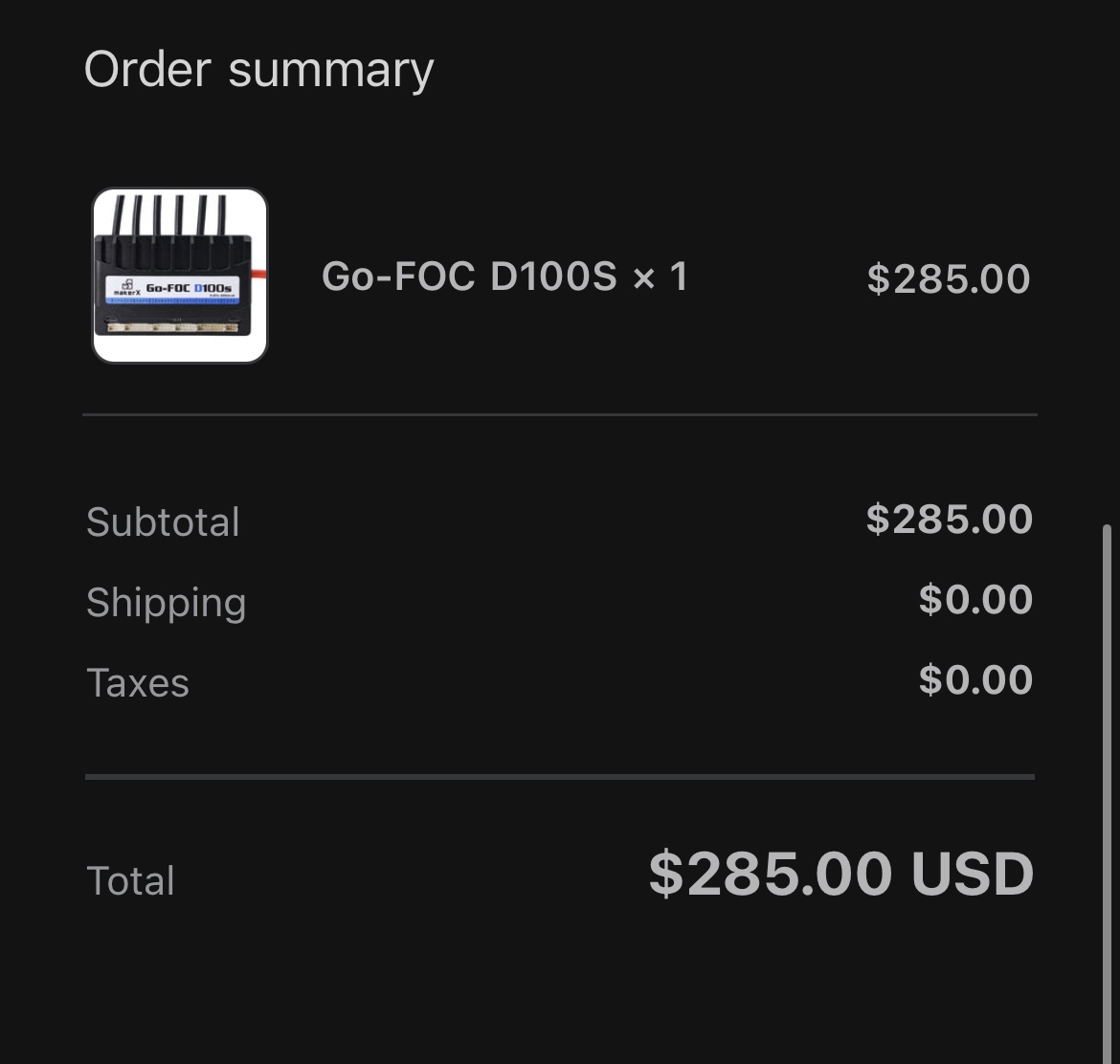This screenshot has width=1120, height=1064.
Task: Click the MakerX logo on product image
Action: tap(124, 287)
